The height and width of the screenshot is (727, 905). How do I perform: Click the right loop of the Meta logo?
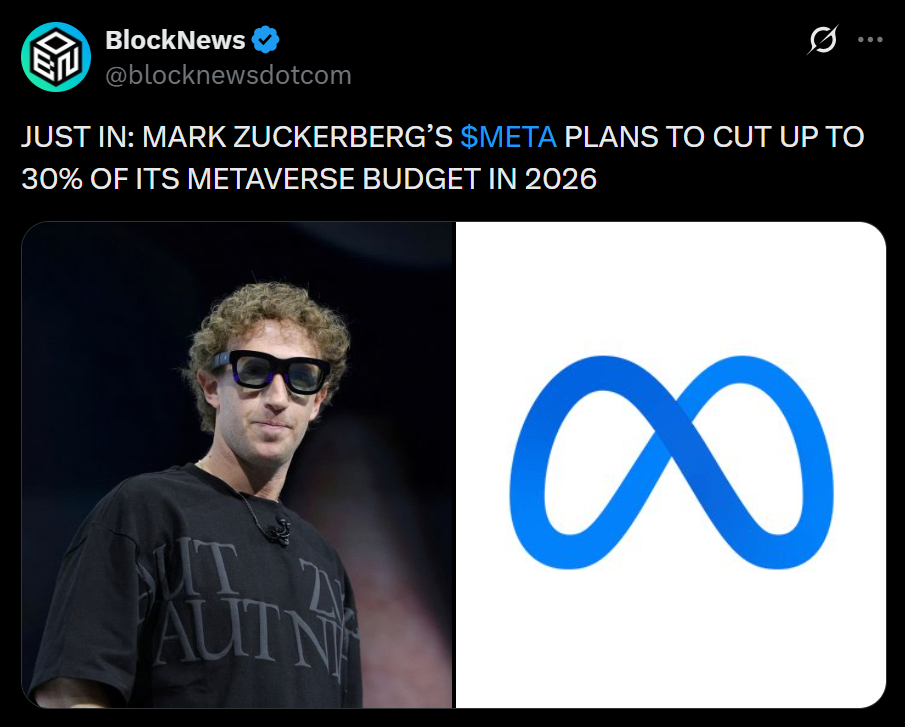click(762, 462)
